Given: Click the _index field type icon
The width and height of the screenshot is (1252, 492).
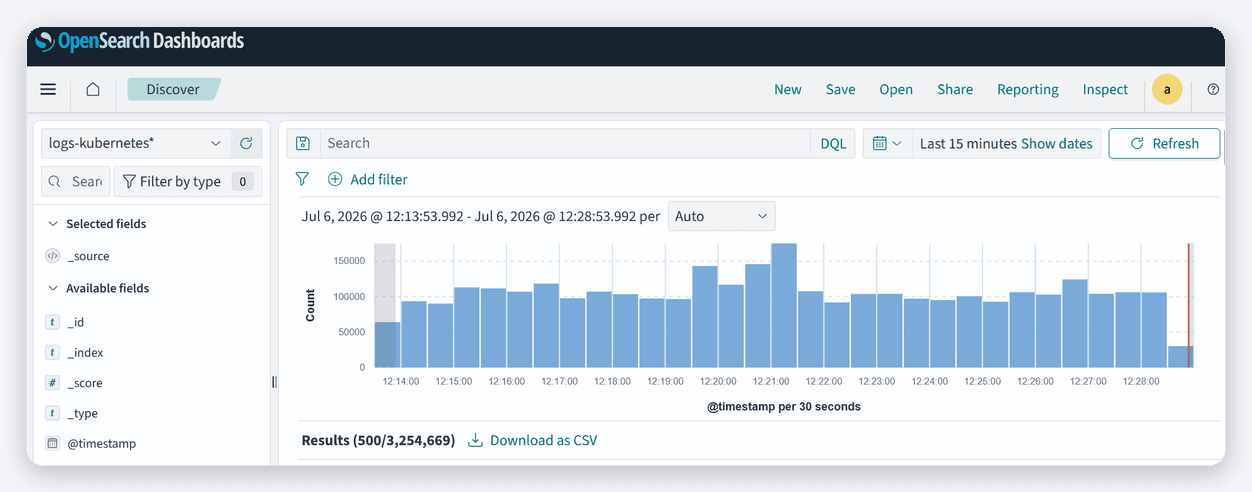Looking at the screenshot, I should [53, 353].
